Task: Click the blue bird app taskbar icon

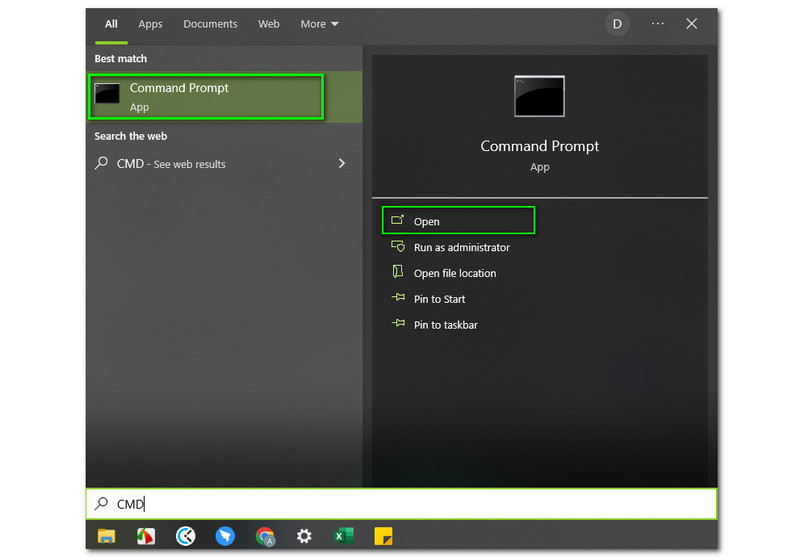Action: [225, 537]
